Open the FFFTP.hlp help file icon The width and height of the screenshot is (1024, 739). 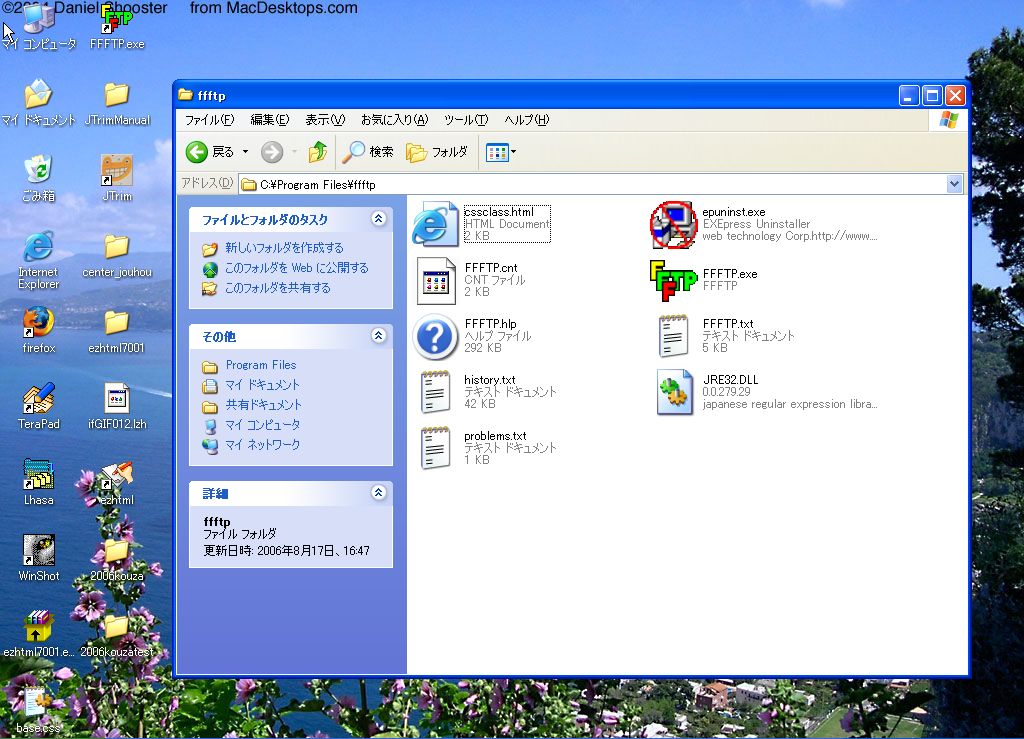coord(435,337)
